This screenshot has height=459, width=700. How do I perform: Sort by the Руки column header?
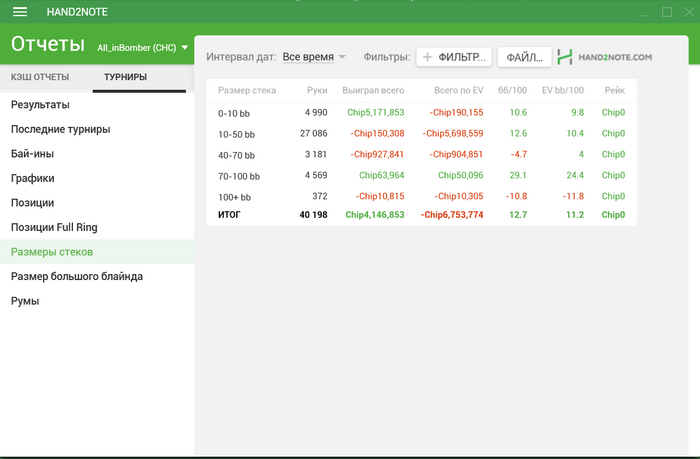click(317, 90)
